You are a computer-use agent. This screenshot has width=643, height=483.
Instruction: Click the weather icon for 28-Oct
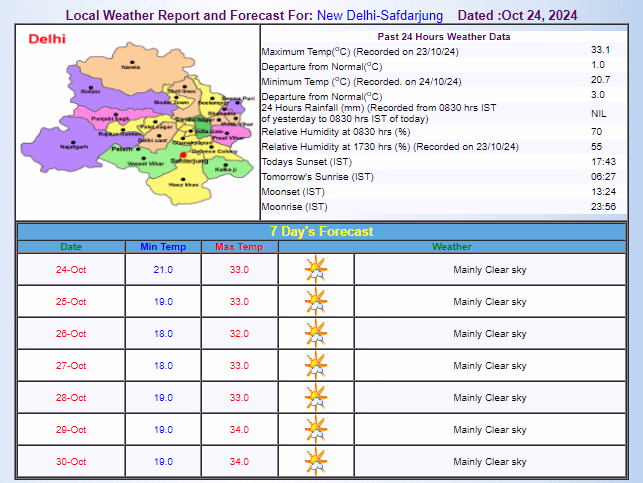pos(316,398)
